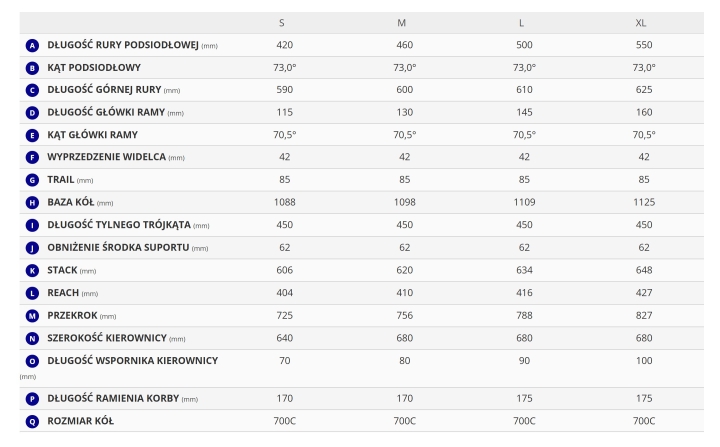Click the F icon next to fork offset
This screenshot has width=720, height=447.
pos(33,157)
